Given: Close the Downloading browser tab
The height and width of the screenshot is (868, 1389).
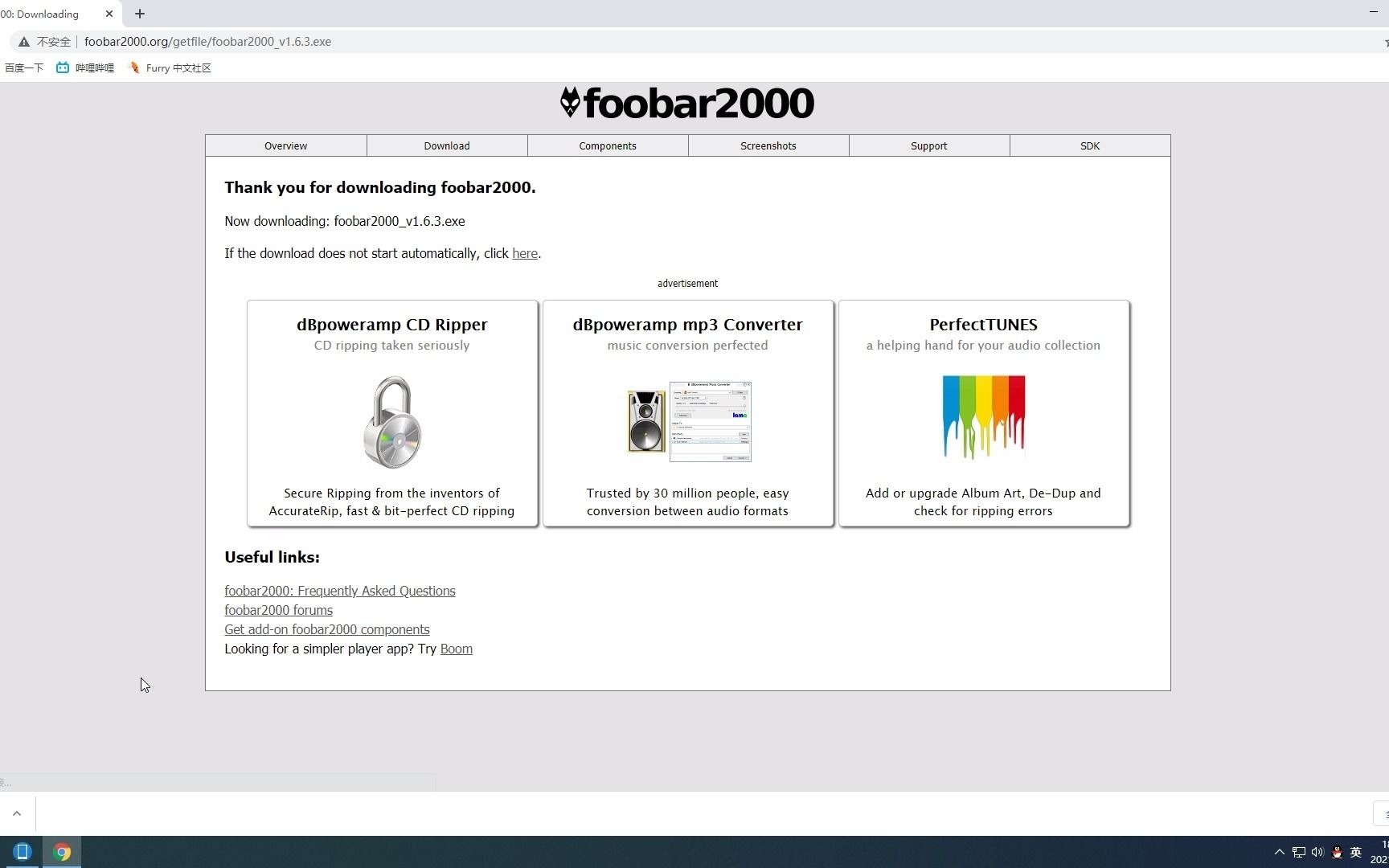Looking at the screenshot, I should (x=109, y=14).
